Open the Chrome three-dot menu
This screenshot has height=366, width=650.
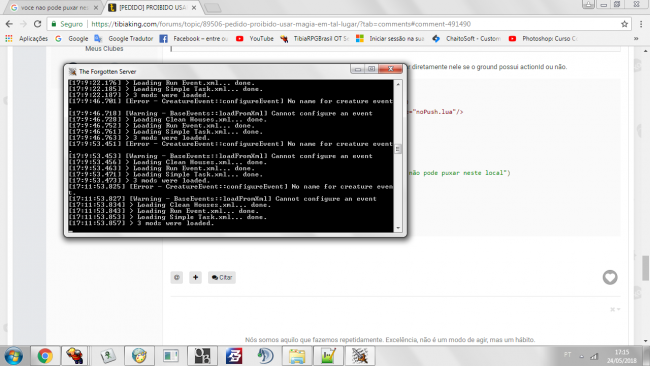coord(641,24)
